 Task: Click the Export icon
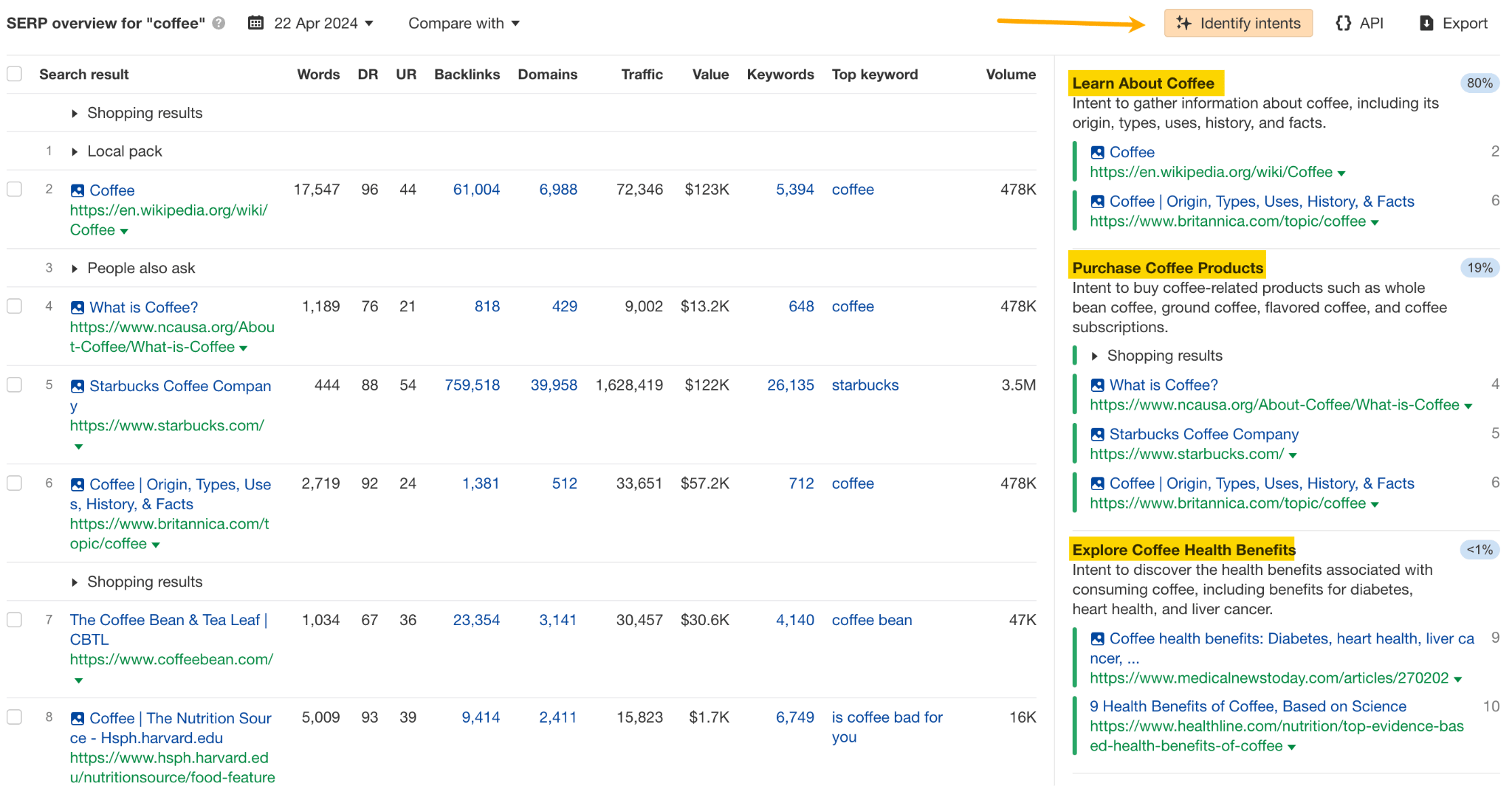point(1425,23)
